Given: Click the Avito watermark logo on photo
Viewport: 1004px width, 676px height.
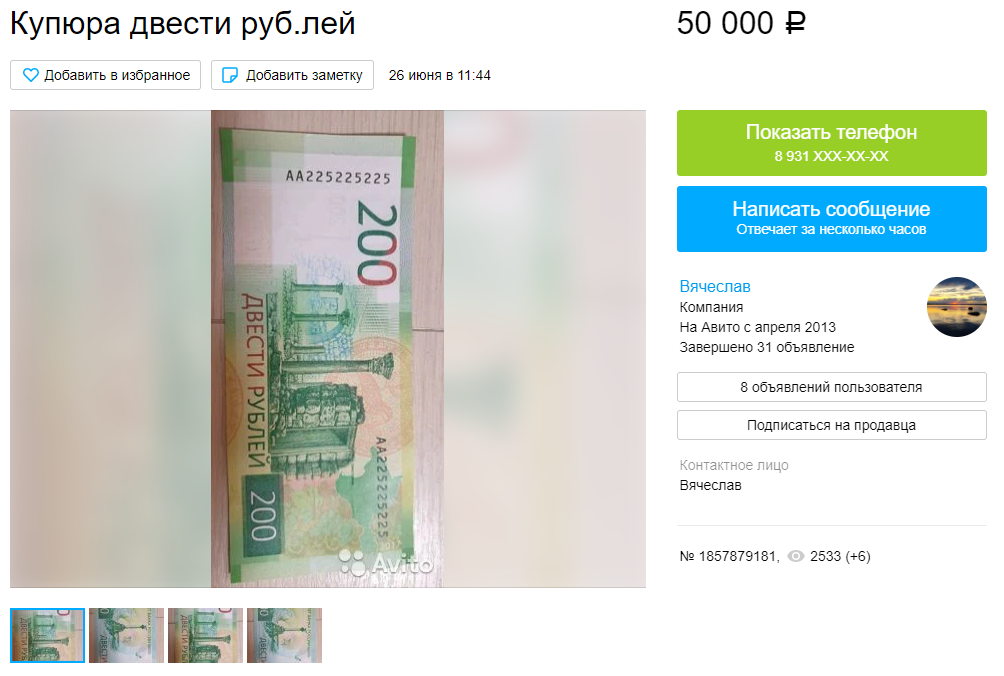Looking at the screenshot, I should coord(385,563).
